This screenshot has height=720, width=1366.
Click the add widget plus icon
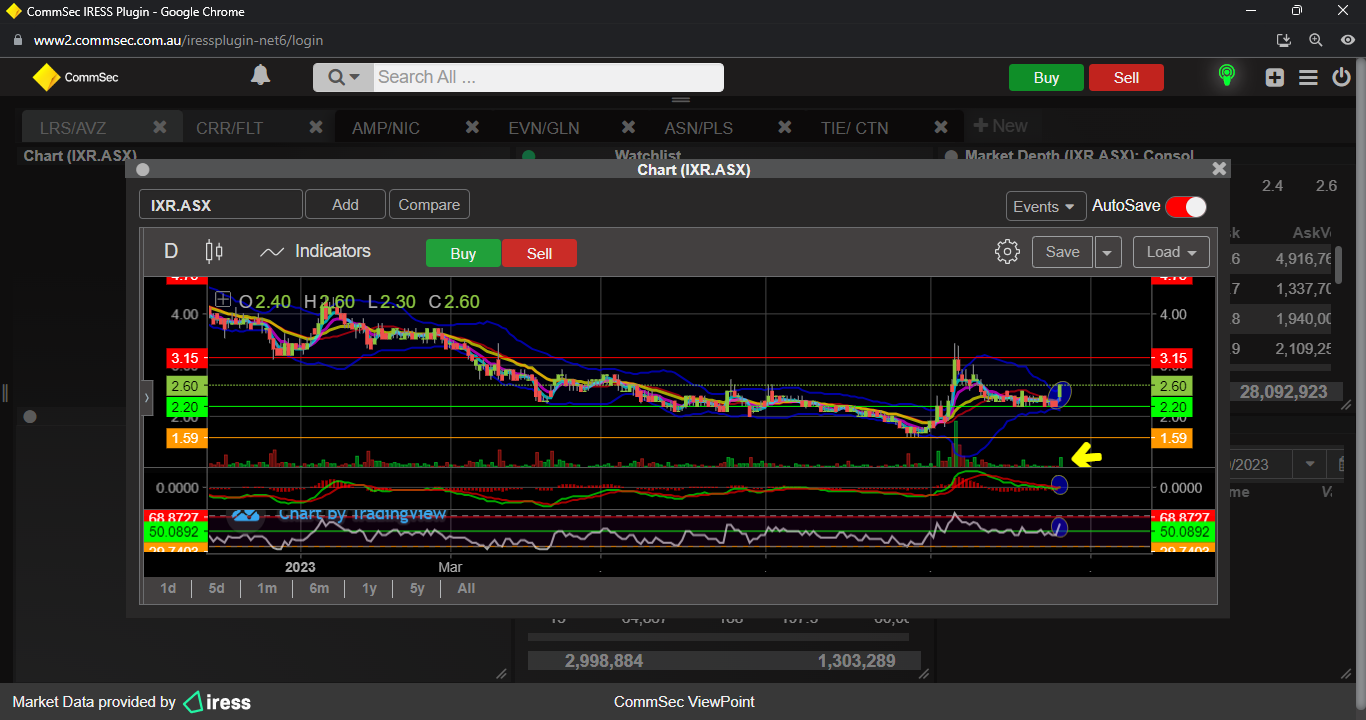[x=1274, y=78]
